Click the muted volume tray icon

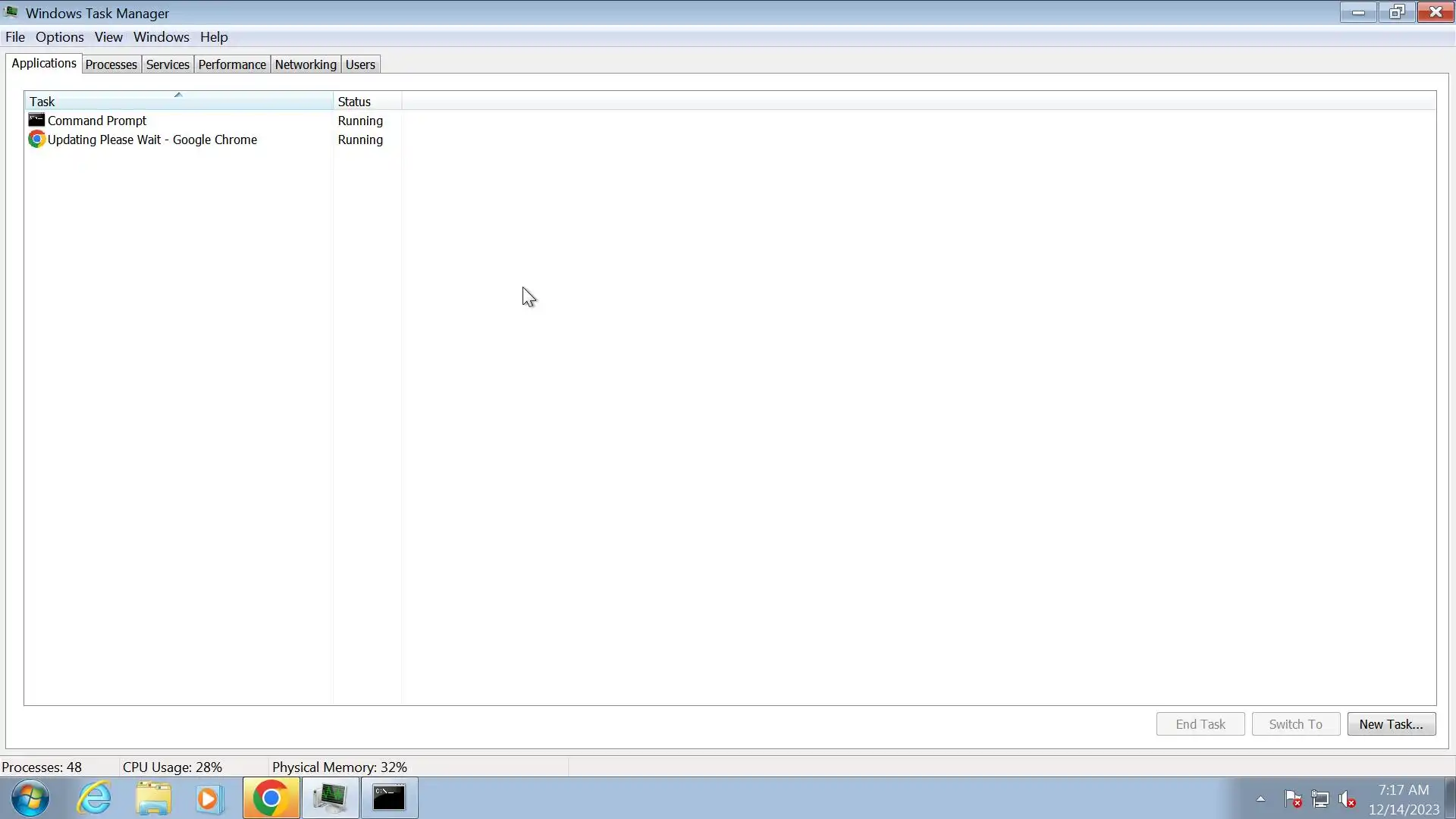1348,799
